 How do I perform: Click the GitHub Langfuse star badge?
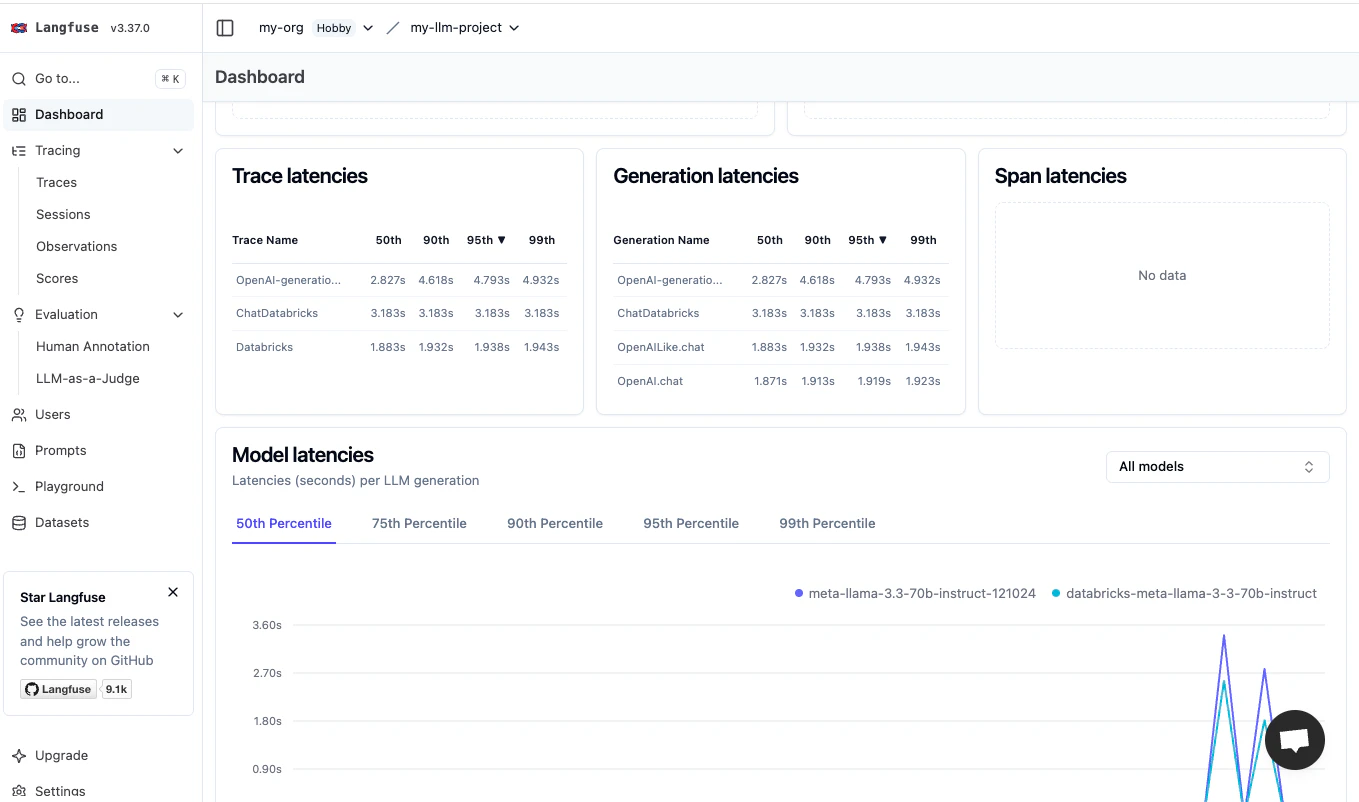(x=59, y=689)
